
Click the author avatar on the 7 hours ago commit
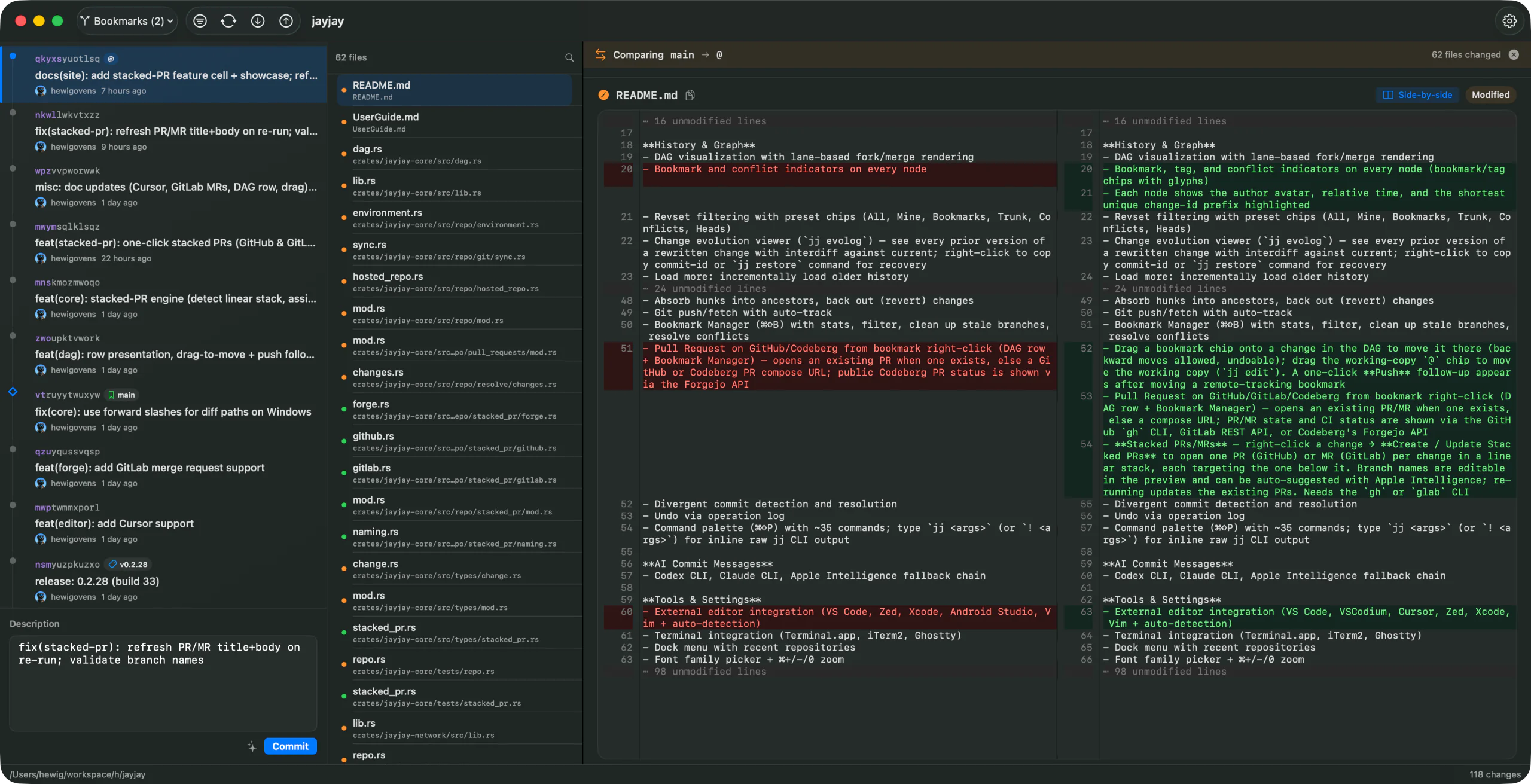[x=41, y=91]
